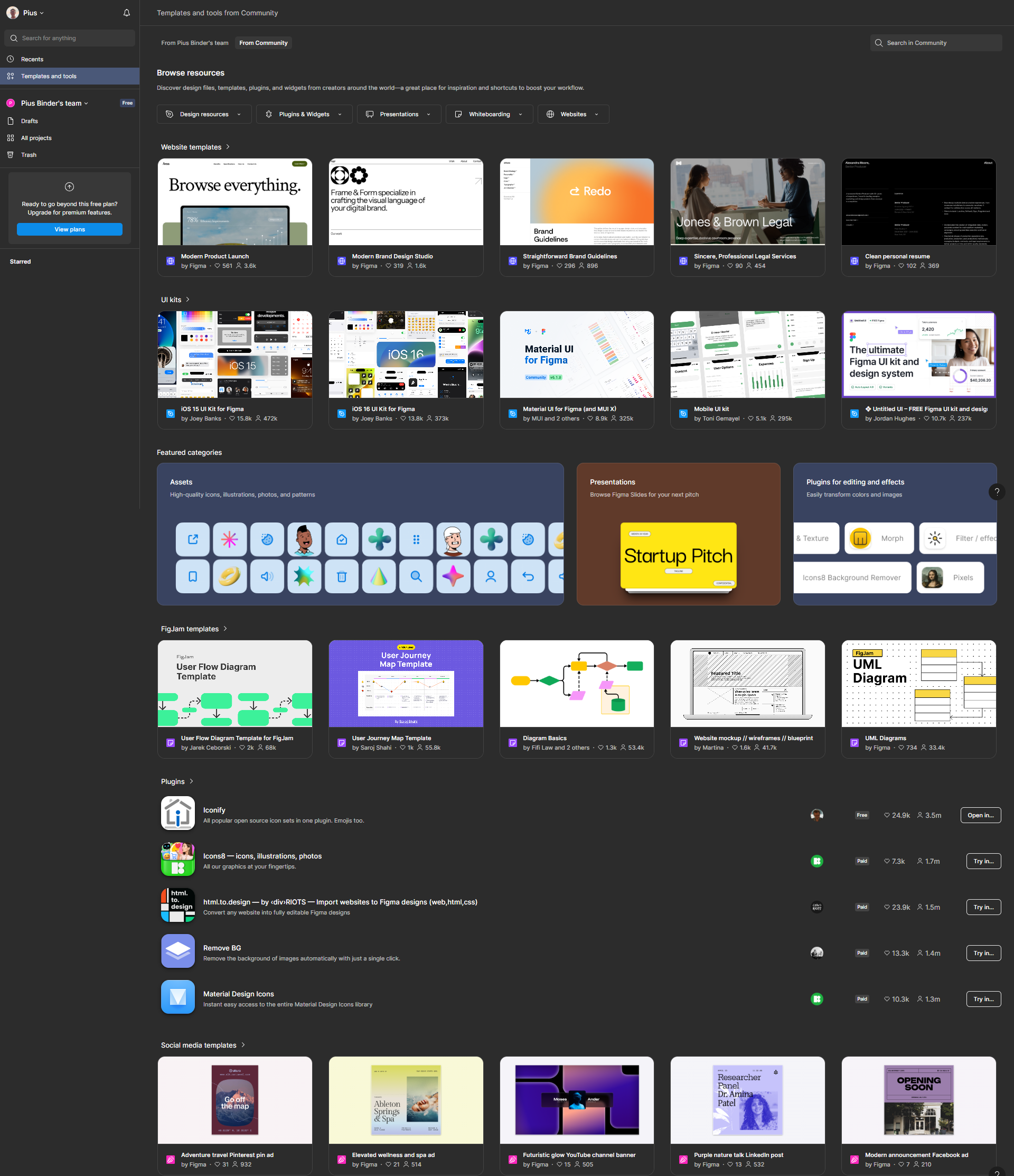Open the Startup Pitch presentation thumbnail
Screen dimensions: 1014x1176
678,557
